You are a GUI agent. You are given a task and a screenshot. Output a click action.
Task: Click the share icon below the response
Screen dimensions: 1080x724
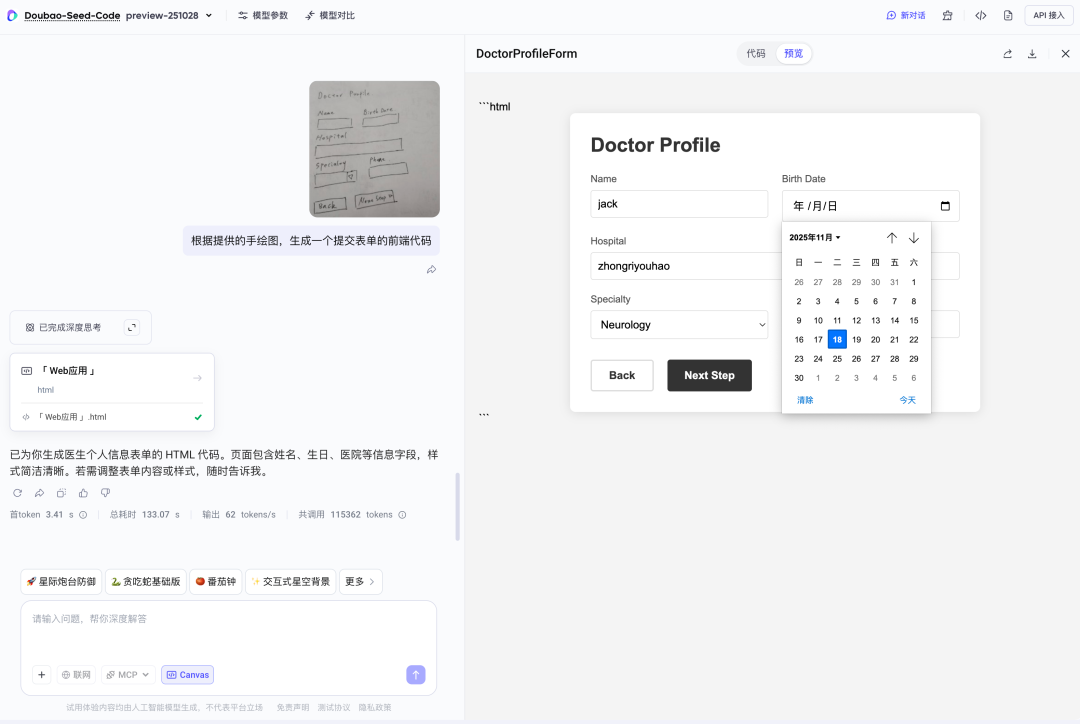[x=39, y=493]
